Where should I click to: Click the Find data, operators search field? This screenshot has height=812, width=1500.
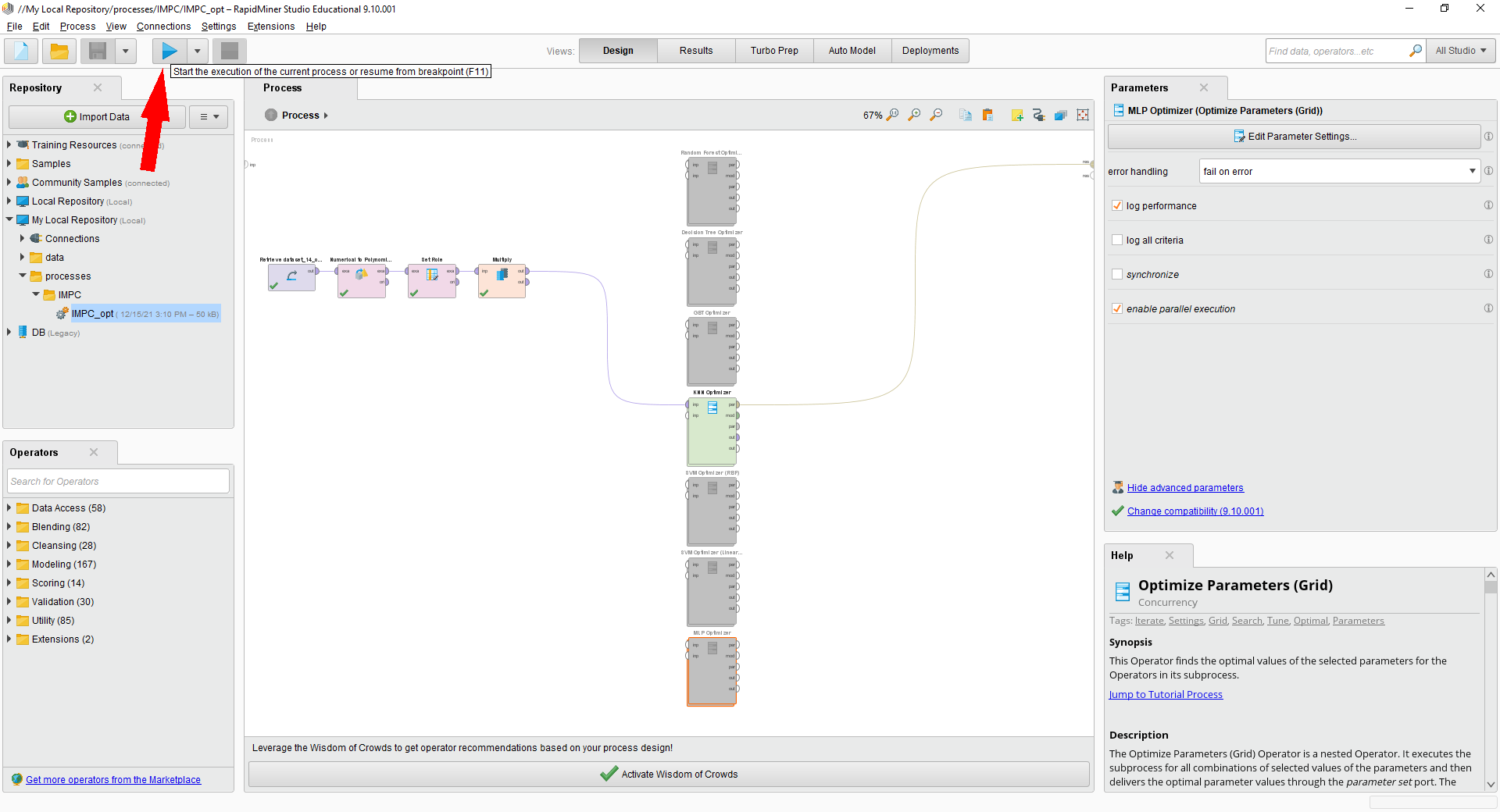(x=1337, y=51)
